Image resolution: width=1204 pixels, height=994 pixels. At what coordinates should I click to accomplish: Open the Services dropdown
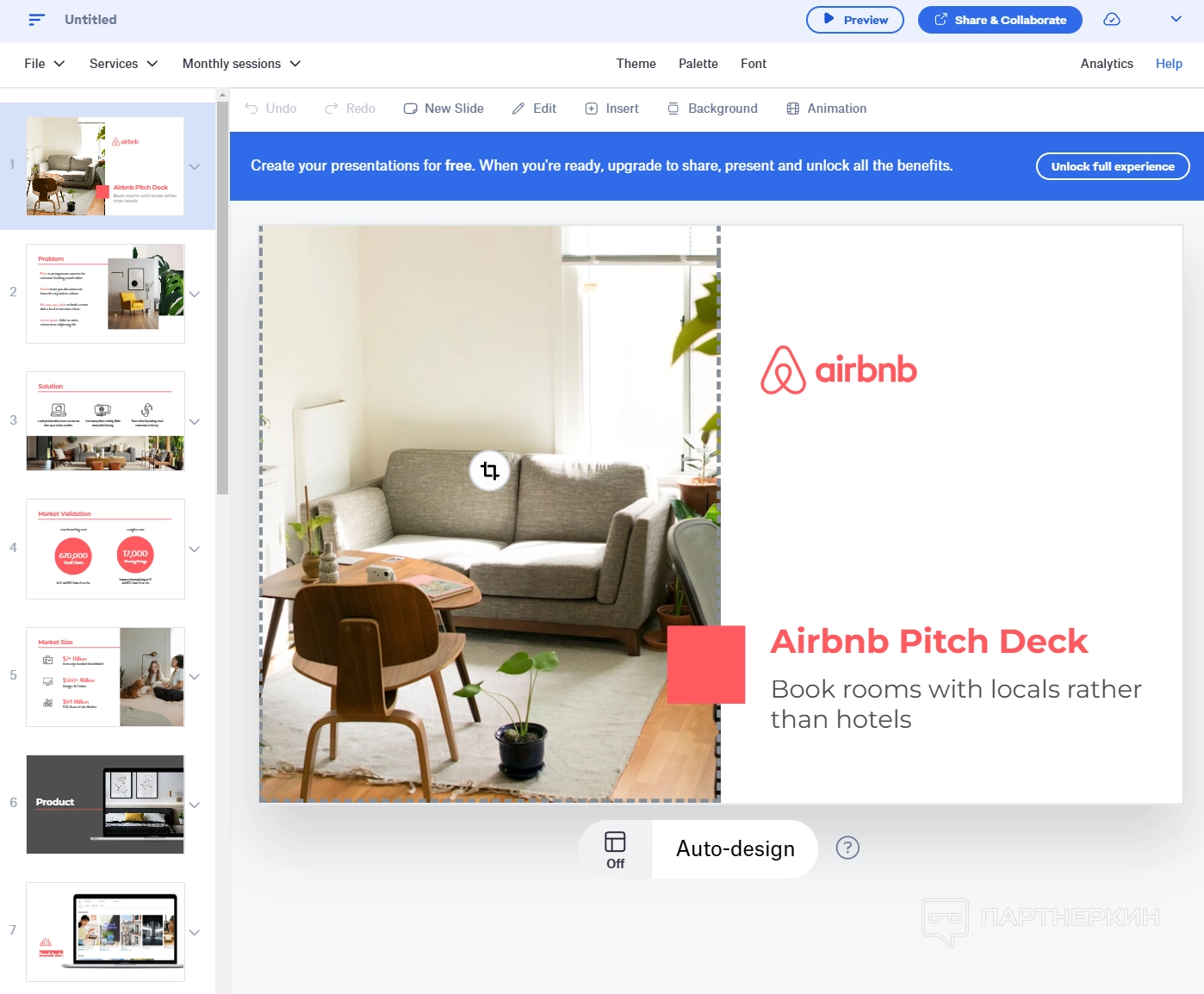(x=124, y=64)
